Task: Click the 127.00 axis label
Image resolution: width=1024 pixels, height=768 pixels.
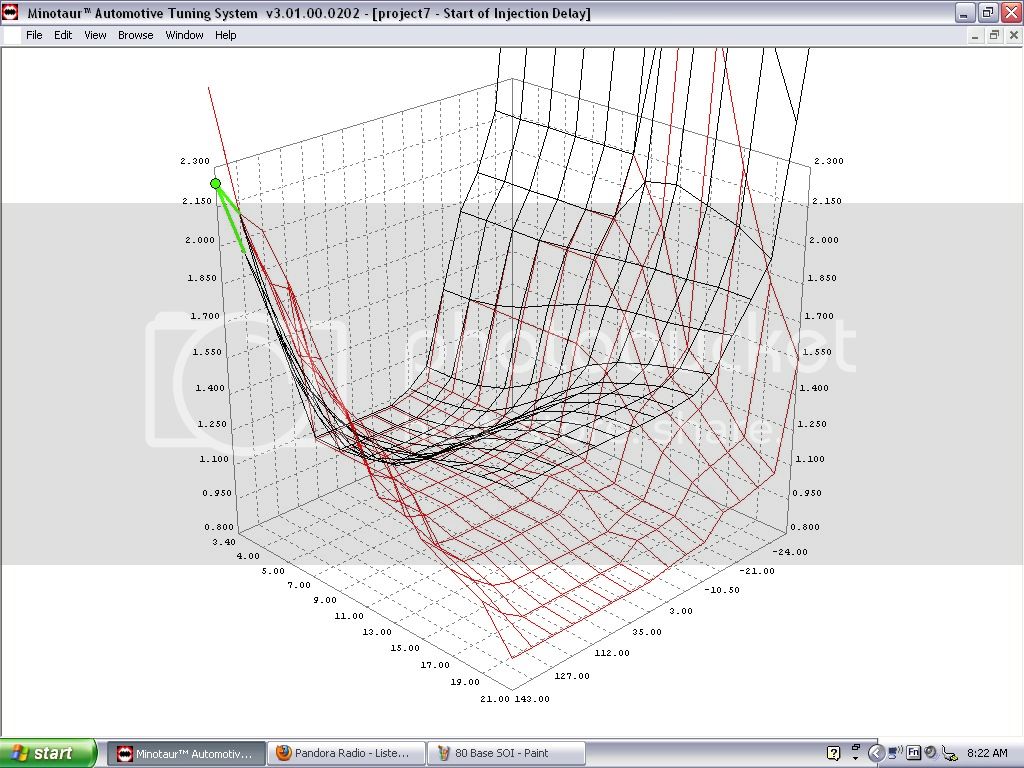Action: coord(572,676)
